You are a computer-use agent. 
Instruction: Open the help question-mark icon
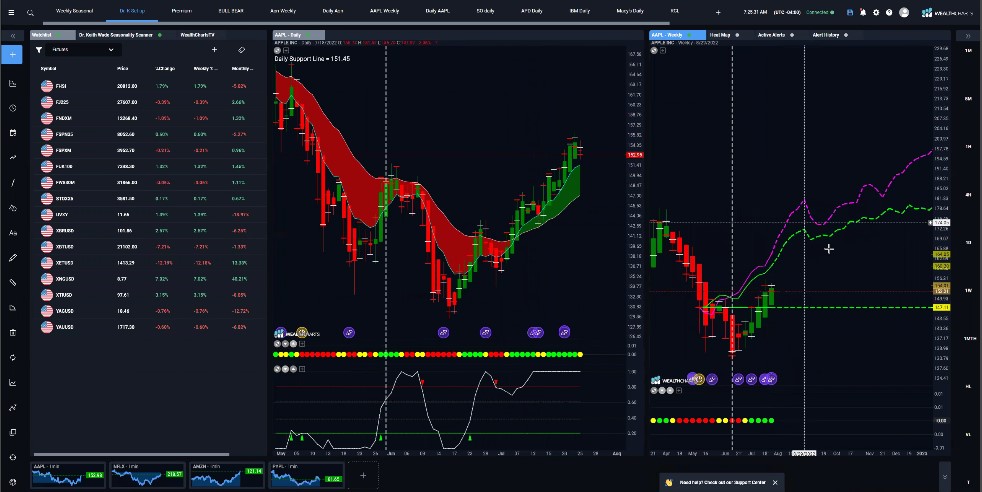coord(889,12)
